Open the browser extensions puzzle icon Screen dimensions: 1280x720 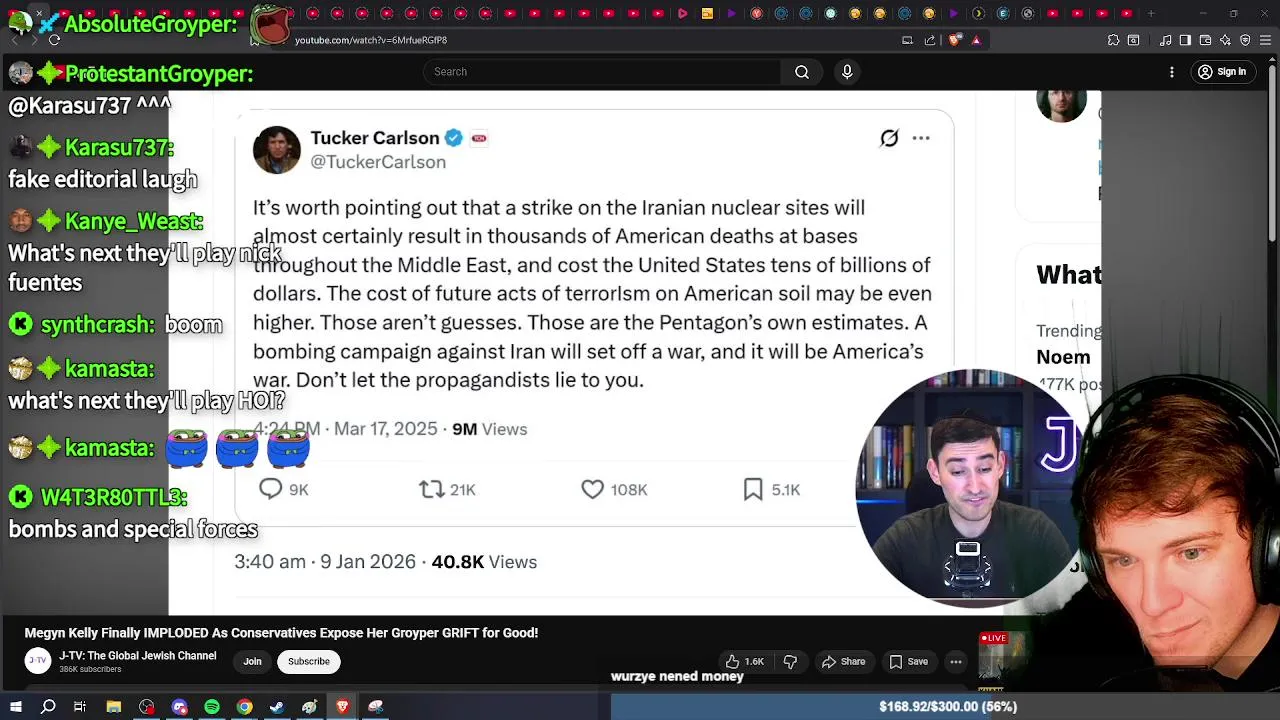click(x=1113, y=40)
